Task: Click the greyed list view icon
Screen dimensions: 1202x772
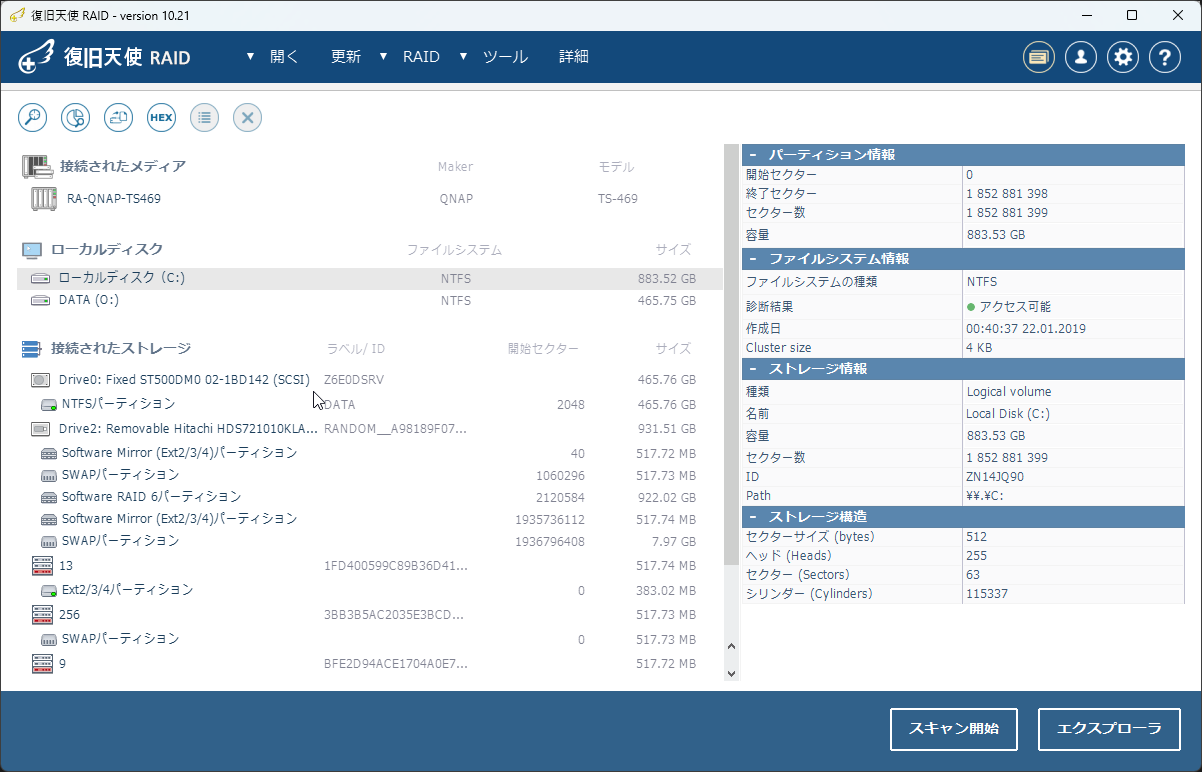Action: coord(204,117)
